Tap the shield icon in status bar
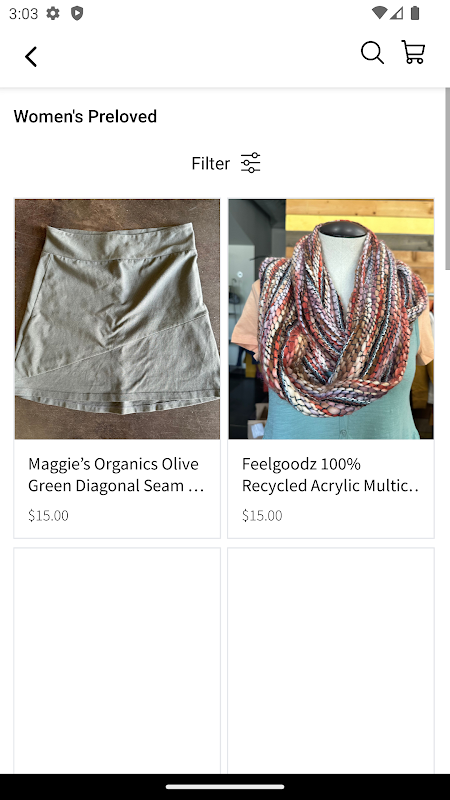 (77, 13)
